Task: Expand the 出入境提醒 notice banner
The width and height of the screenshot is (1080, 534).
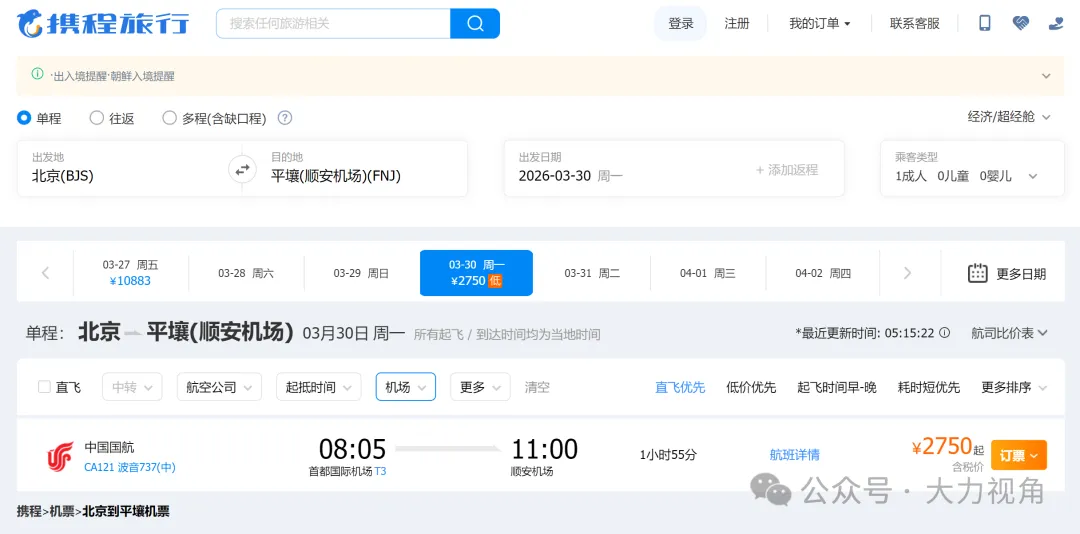Action: click(x=1046, y=76)
